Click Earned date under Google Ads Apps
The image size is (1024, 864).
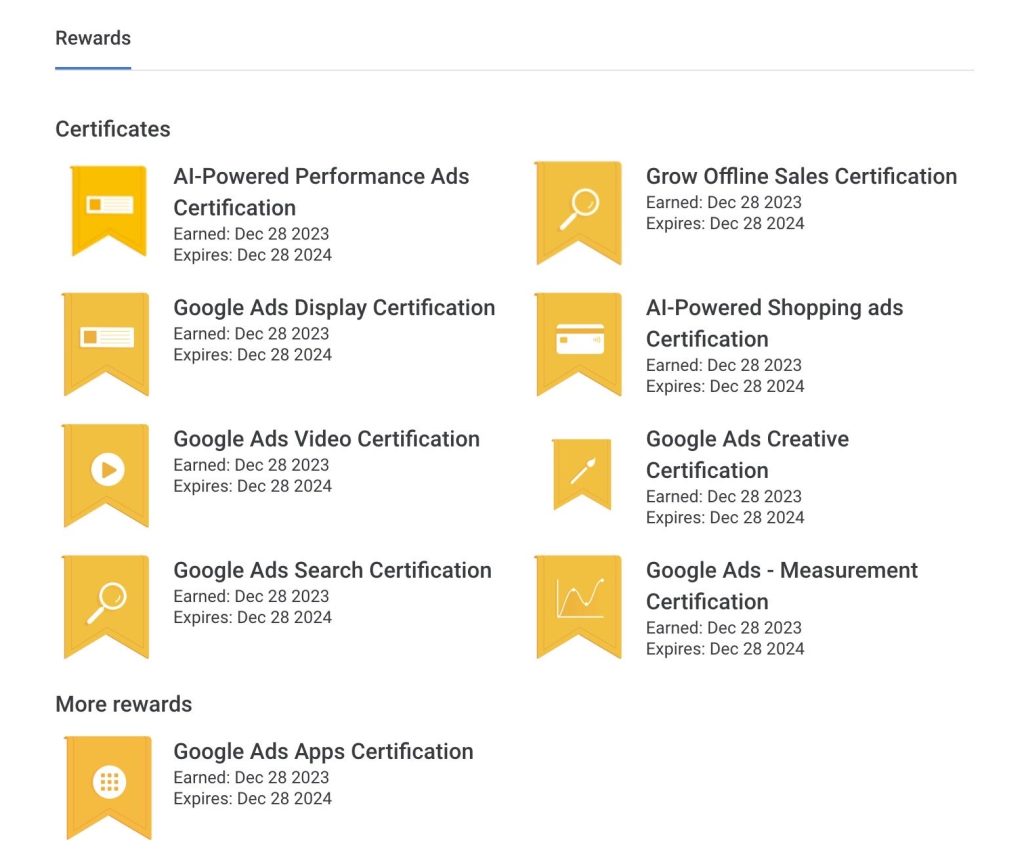(x=251, y=777)
